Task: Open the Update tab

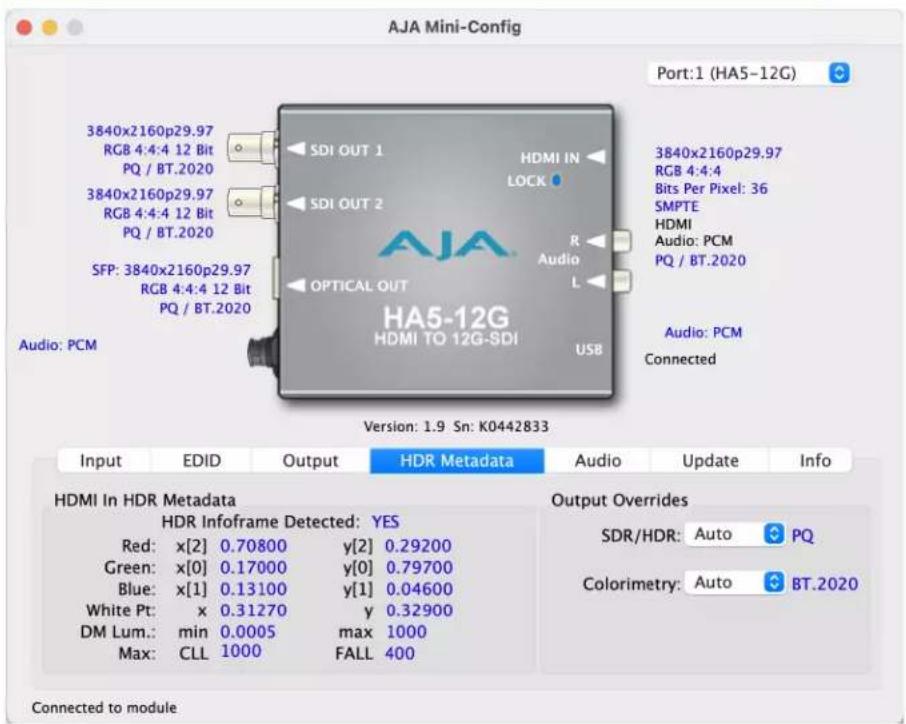Action: tap(710, 461)
